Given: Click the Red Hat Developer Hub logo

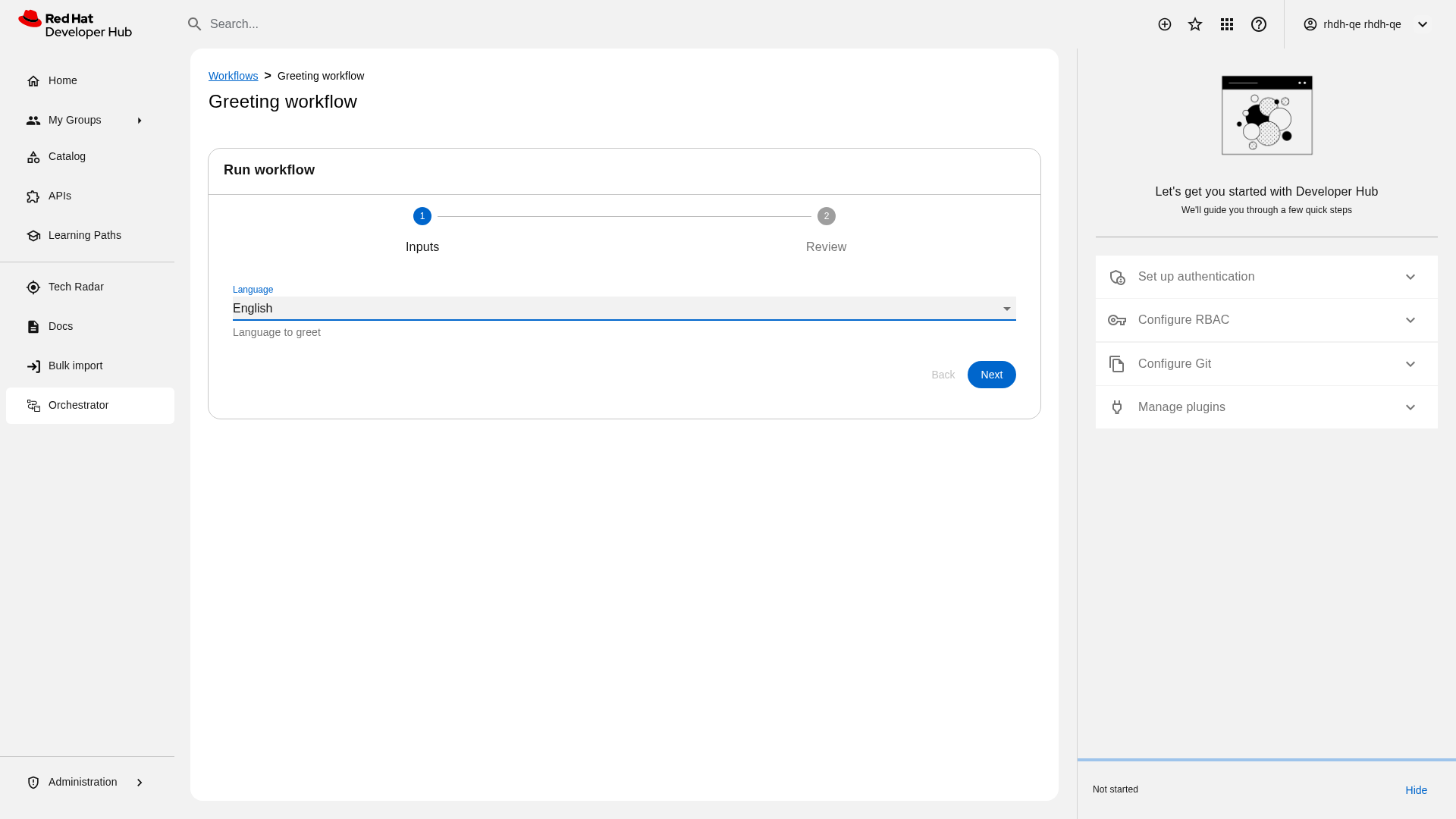Looking at the screenshot, I should click(75, 24).
